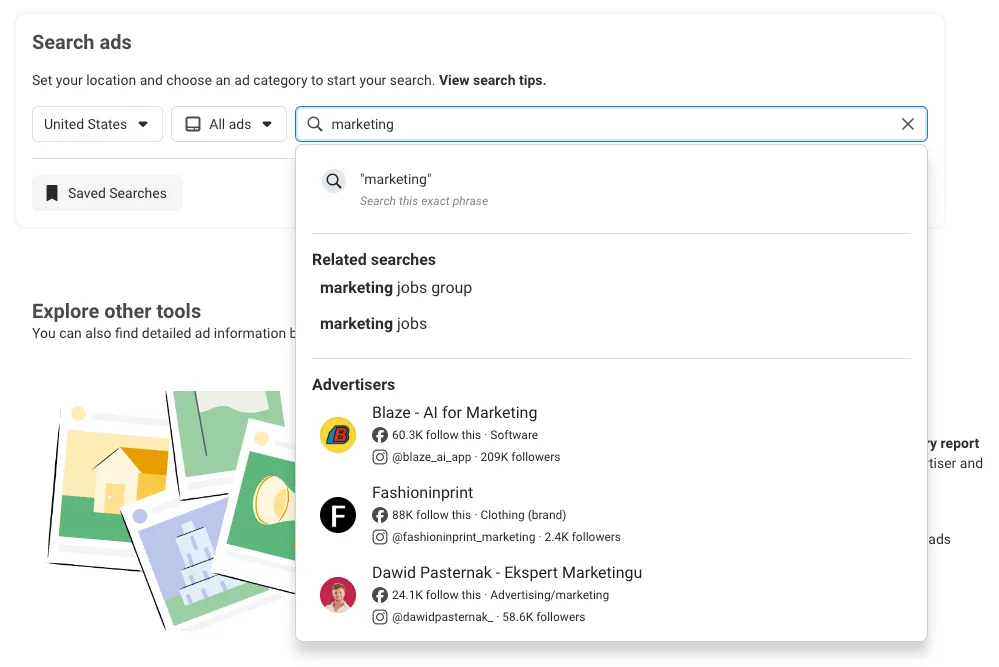
Task: Click the magnifier icon in search box
Action: click(315, 124)
